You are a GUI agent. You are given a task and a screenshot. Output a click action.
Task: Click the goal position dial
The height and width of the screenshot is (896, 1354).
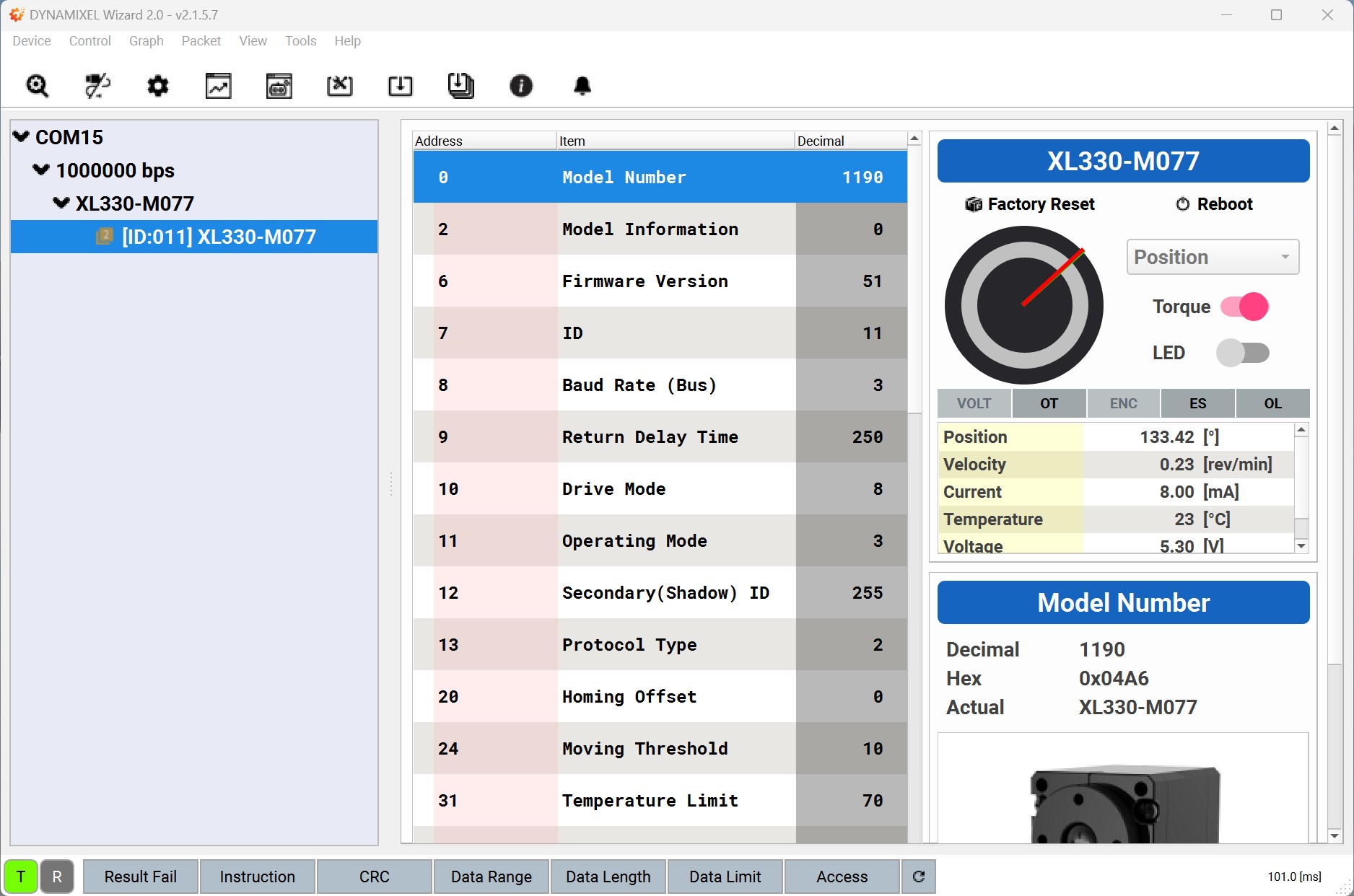pyautogui.click(x=1024, y=305)
